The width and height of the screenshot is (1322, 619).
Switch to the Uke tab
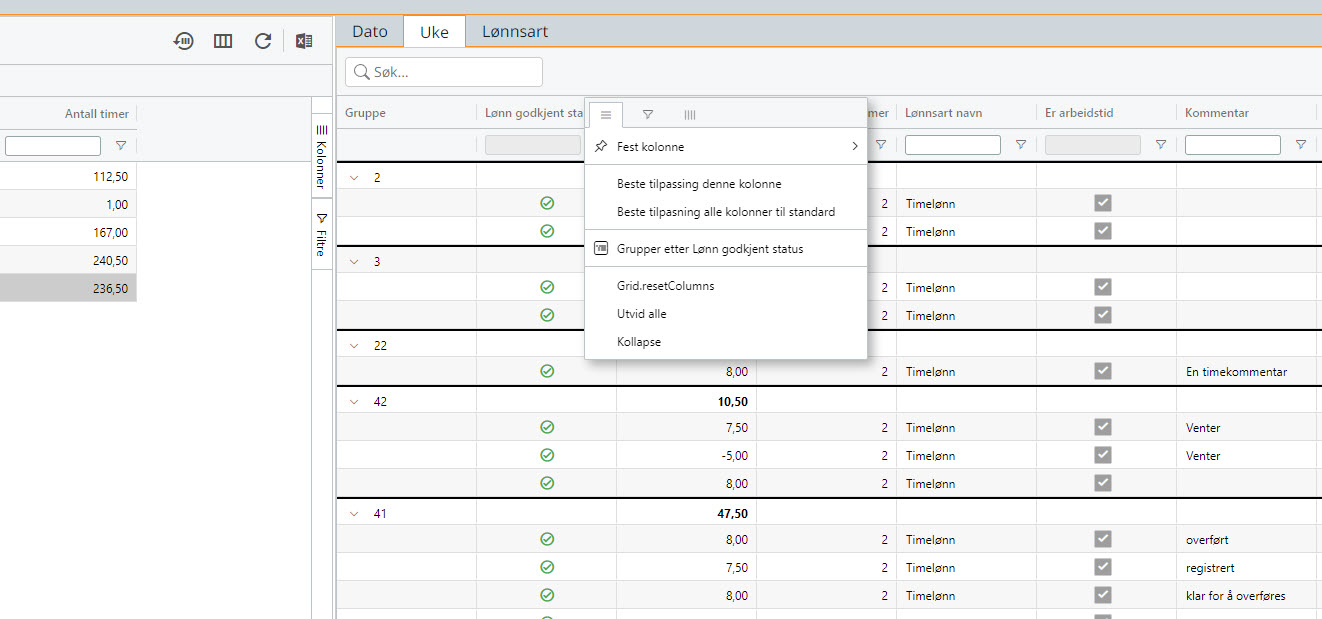tap(435, 32)
